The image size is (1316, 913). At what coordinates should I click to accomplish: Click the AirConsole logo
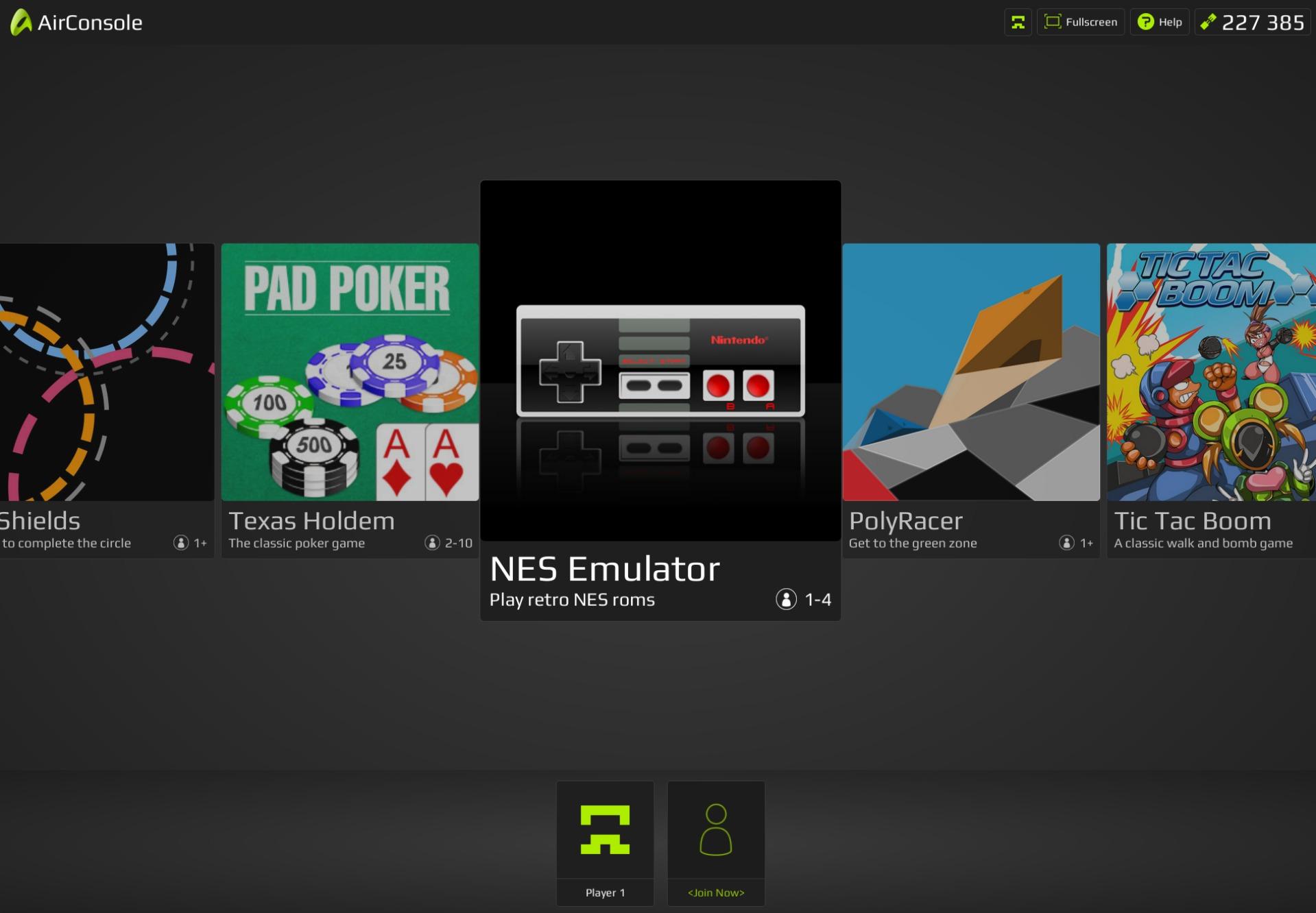75,21
